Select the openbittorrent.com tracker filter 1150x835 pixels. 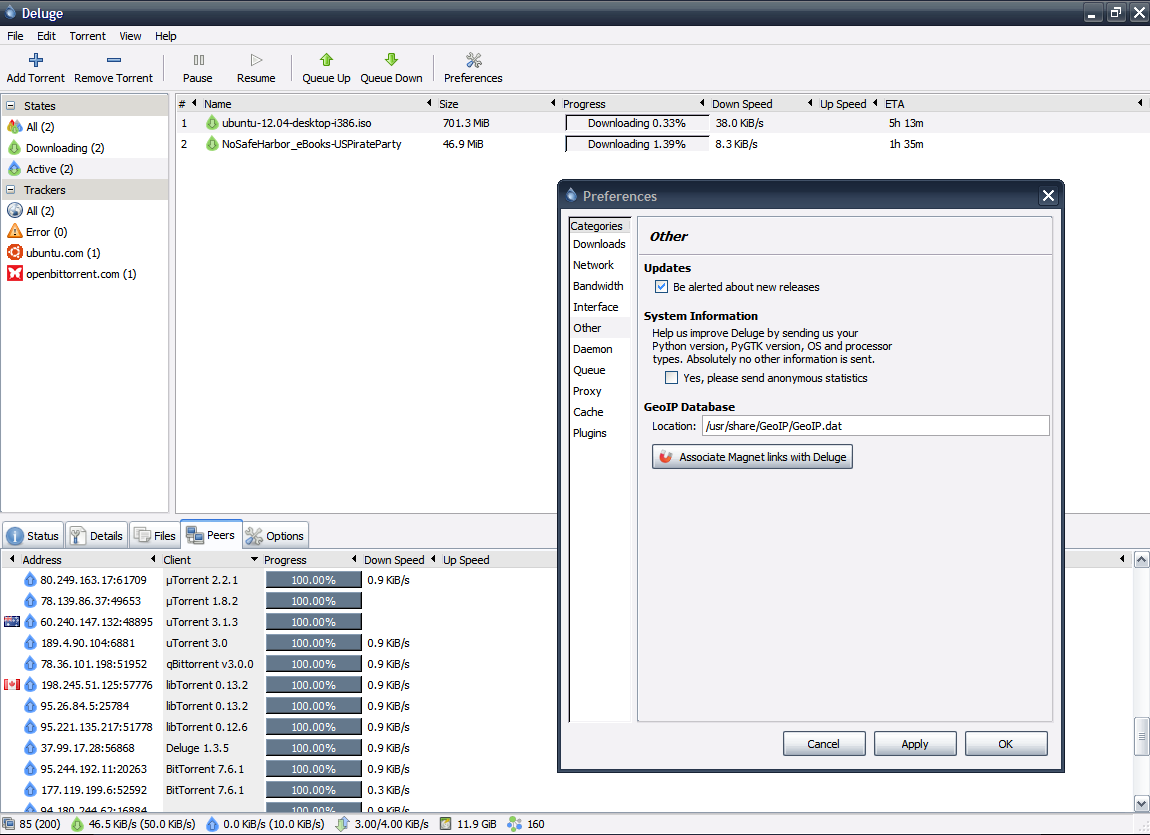[x=81, y=274]
